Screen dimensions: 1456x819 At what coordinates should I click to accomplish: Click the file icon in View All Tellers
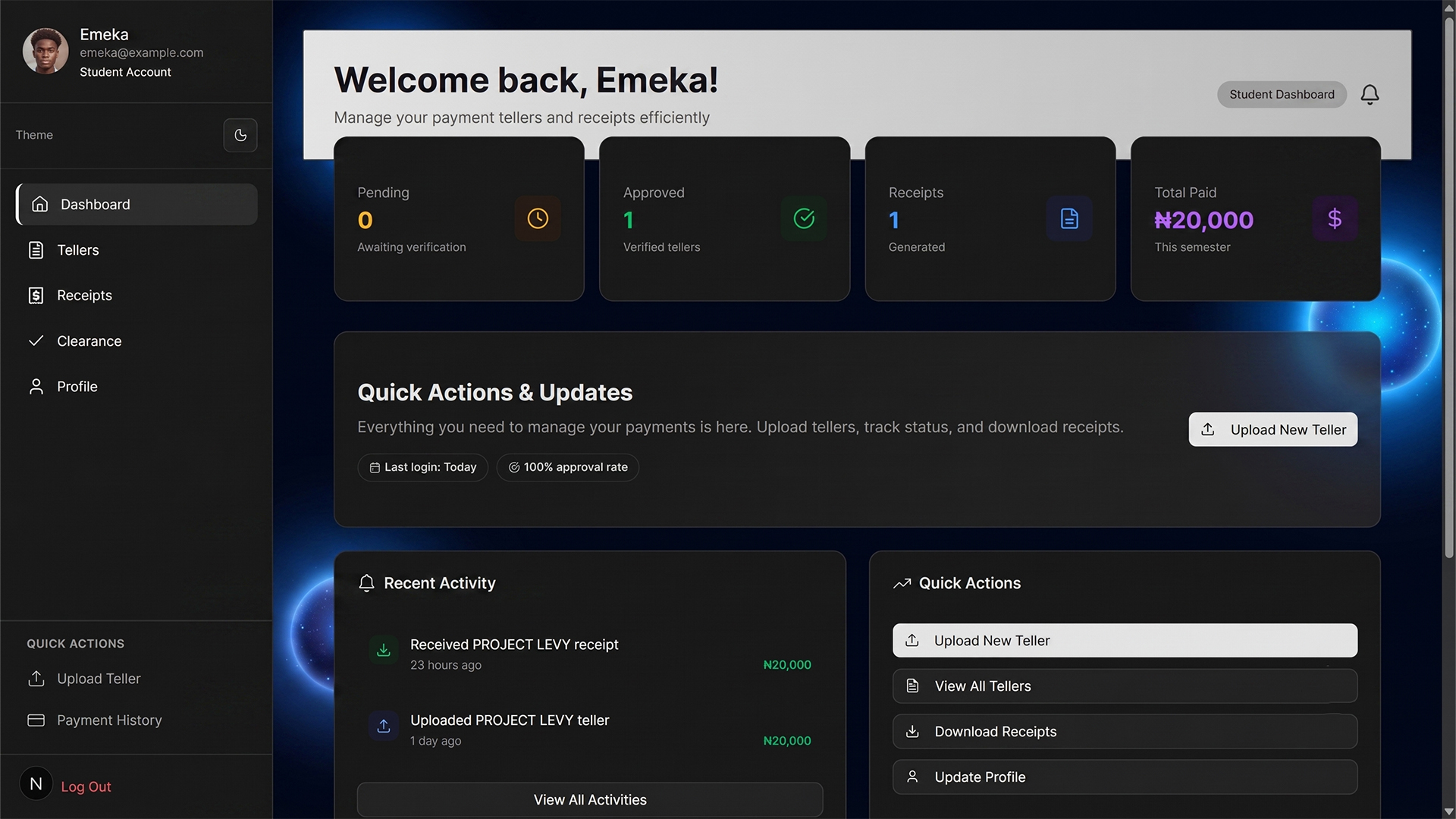[912, 686]
